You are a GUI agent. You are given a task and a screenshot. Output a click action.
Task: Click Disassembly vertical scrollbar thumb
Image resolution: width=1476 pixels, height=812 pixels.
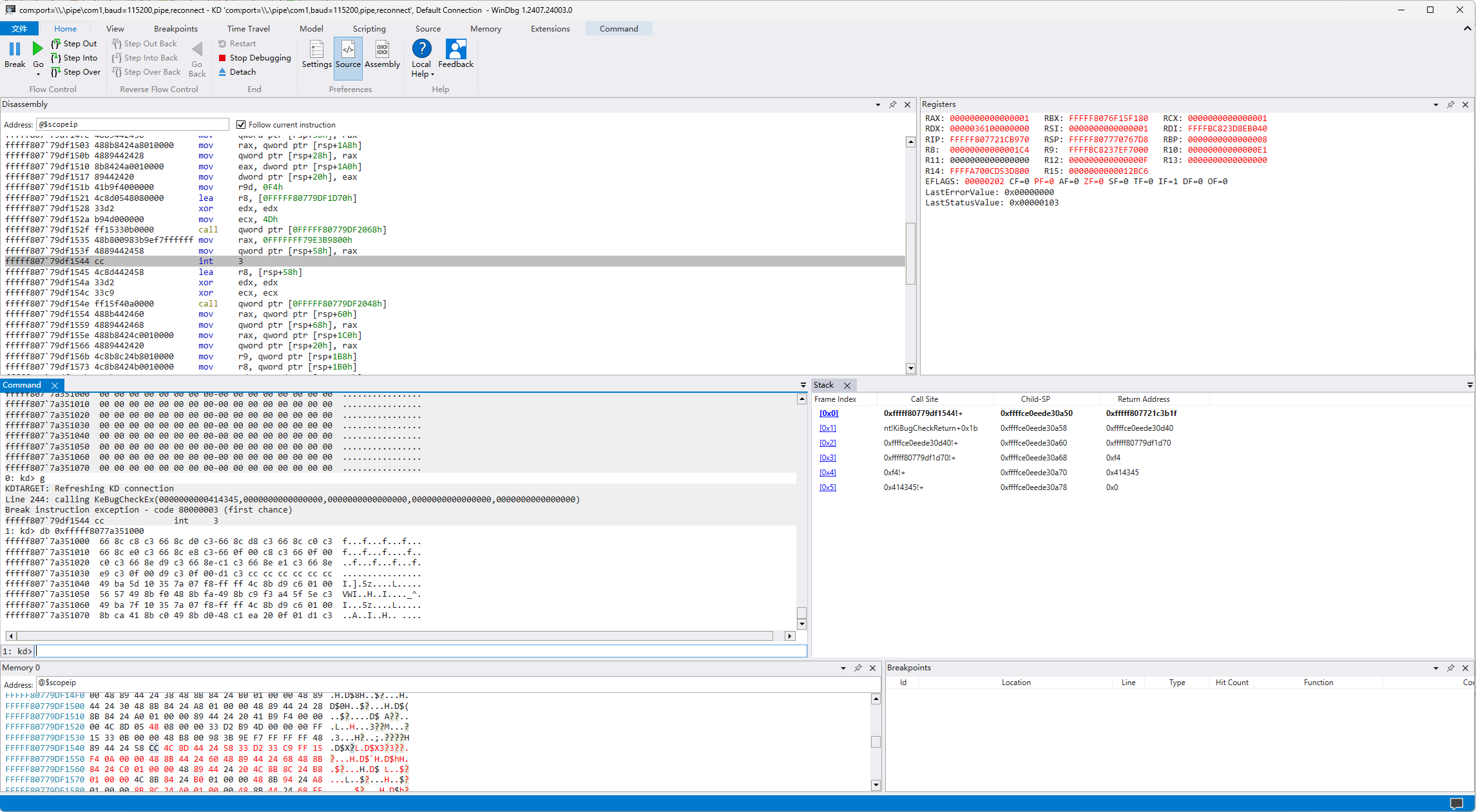(910, 253)
